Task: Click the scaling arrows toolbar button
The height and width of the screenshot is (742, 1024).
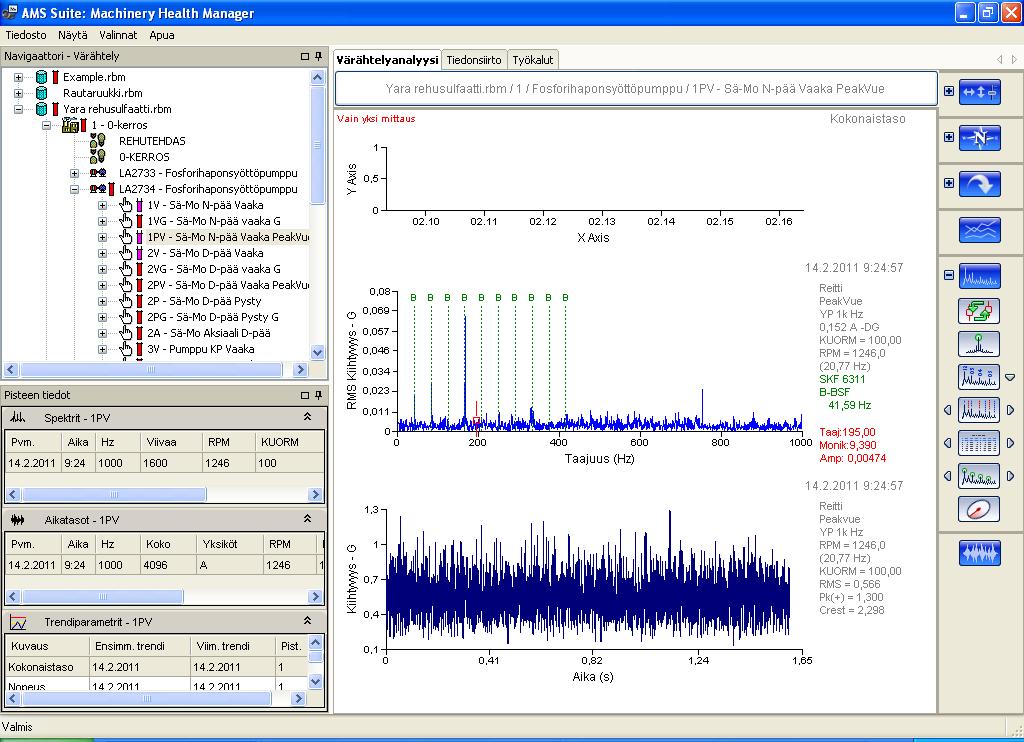Action: [980, 92]
